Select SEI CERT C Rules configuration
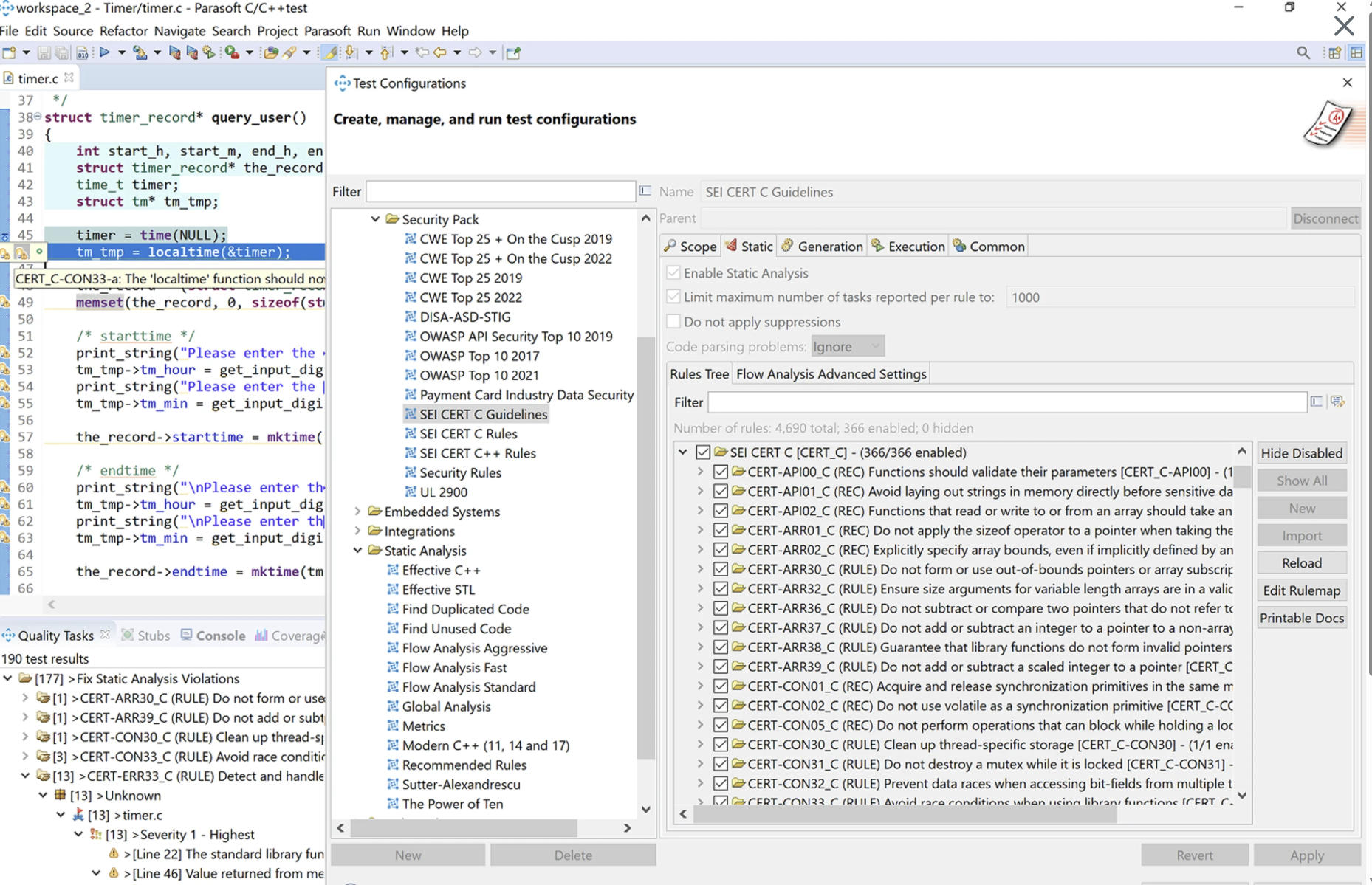 (x=468, y=433)
